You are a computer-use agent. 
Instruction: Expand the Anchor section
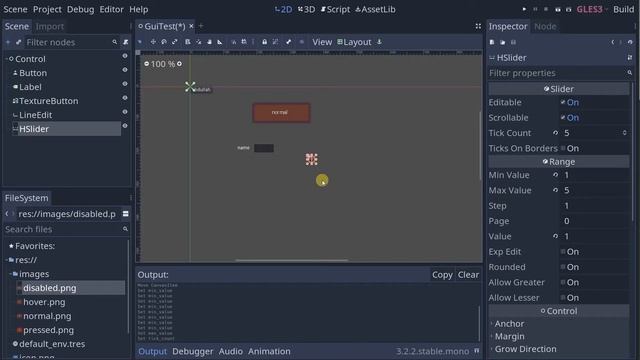pyautogui.click(x=509, y=324)
